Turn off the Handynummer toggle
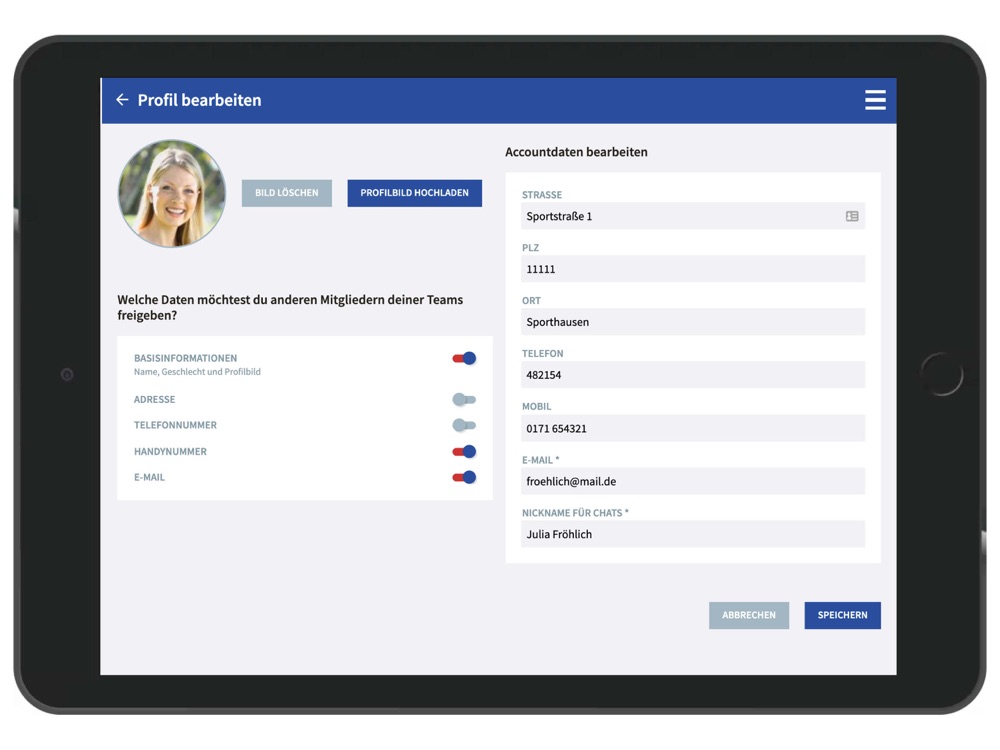Viewport: 1000px width, 750px height. click(464, 452)
